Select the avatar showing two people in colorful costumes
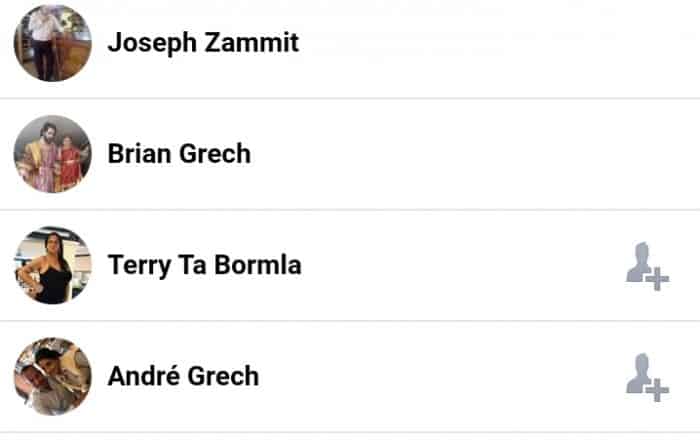 (52, 154)
